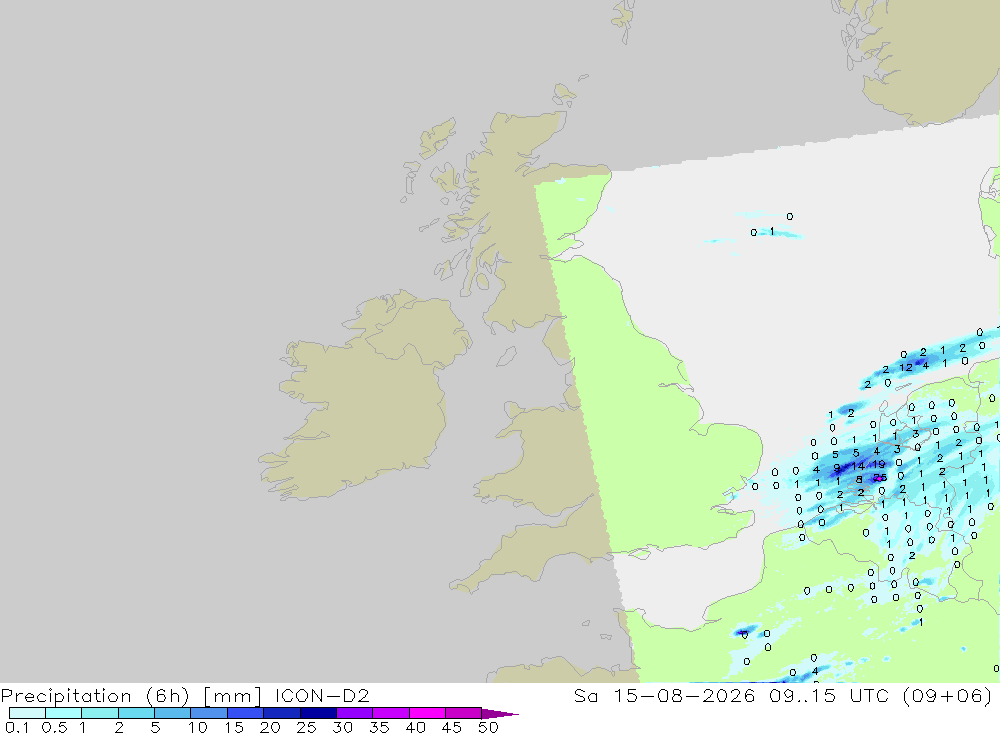1000x733 pixels.
Task: Click the '0.5' legend label
Action: [54, 727]
